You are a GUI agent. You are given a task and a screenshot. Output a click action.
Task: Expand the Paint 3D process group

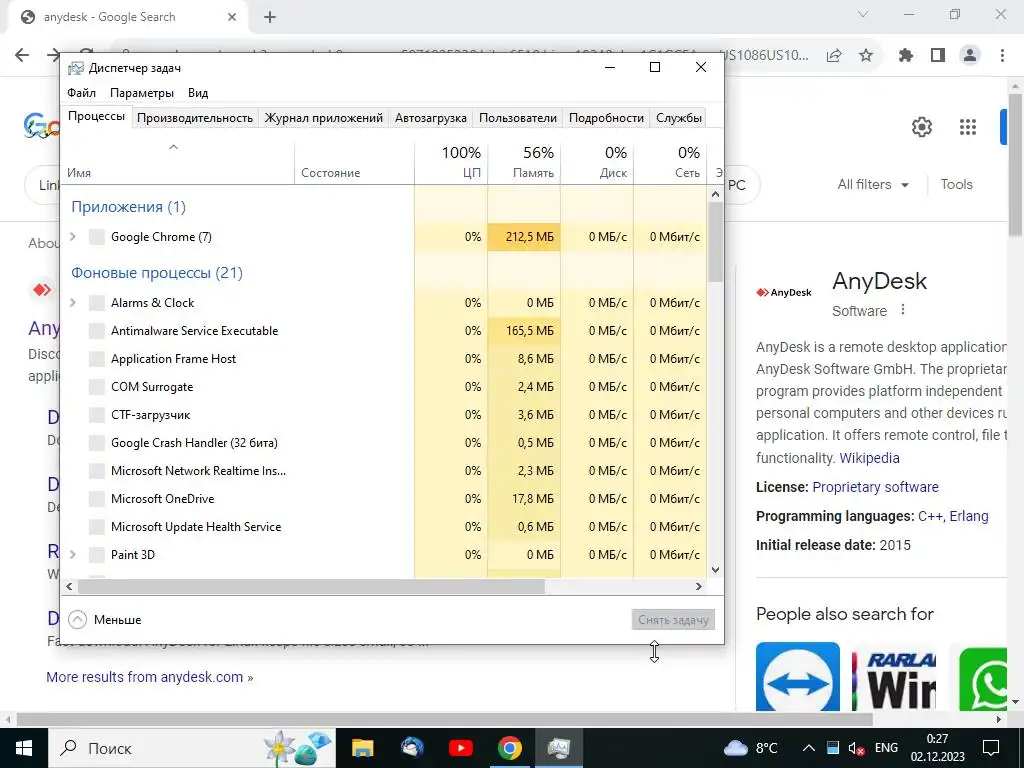(73, 555)
